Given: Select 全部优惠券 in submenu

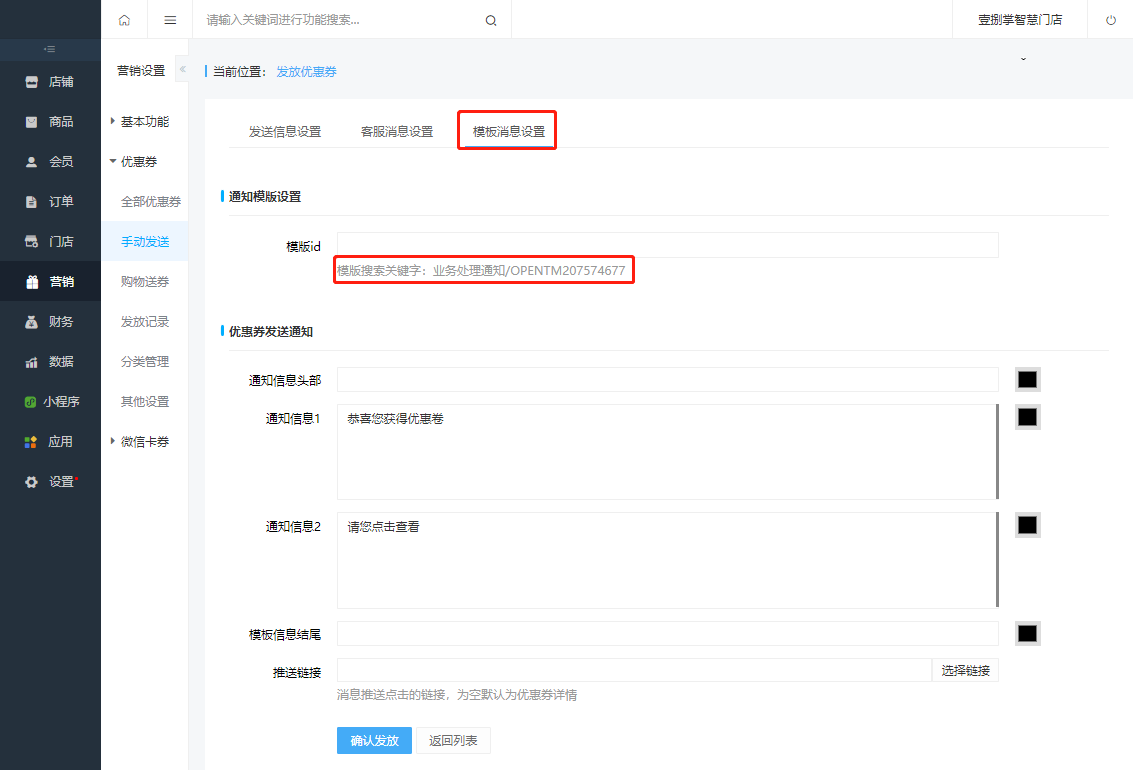Looking at the screenshot, I should click(151, 202).
